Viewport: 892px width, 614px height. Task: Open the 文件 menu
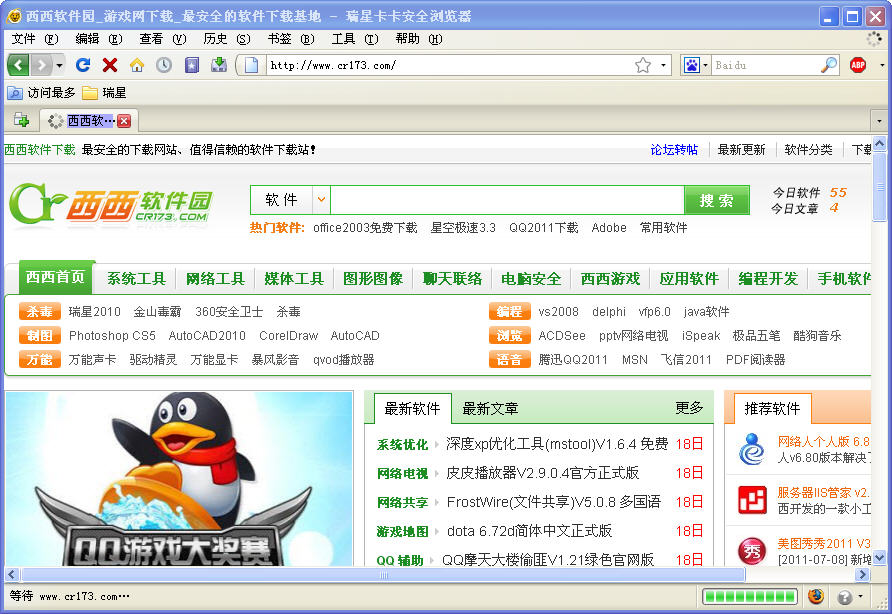click(35, 39)
